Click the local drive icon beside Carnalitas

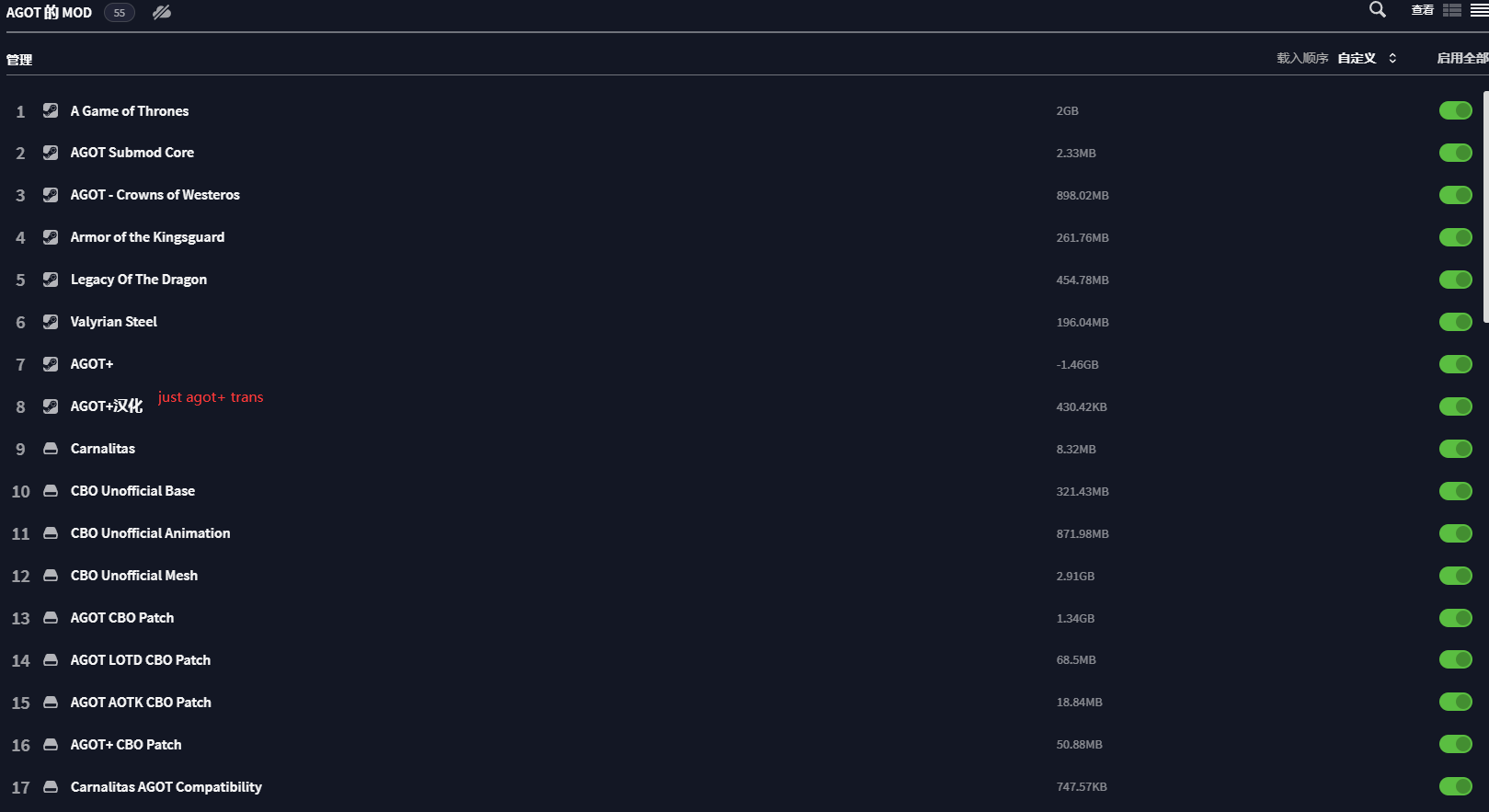click(x=51, y=449)
